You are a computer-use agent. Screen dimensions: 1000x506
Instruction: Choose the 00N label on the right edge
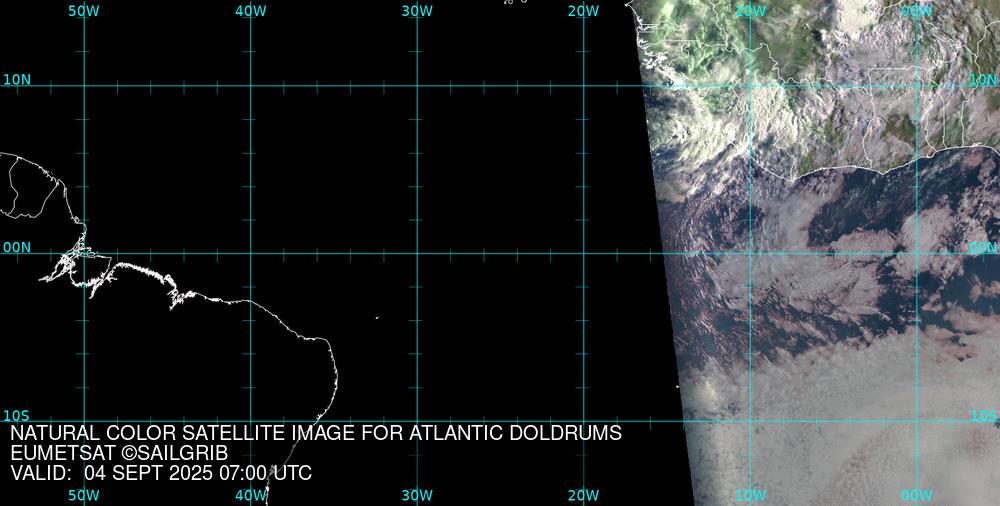coord(983,248)
